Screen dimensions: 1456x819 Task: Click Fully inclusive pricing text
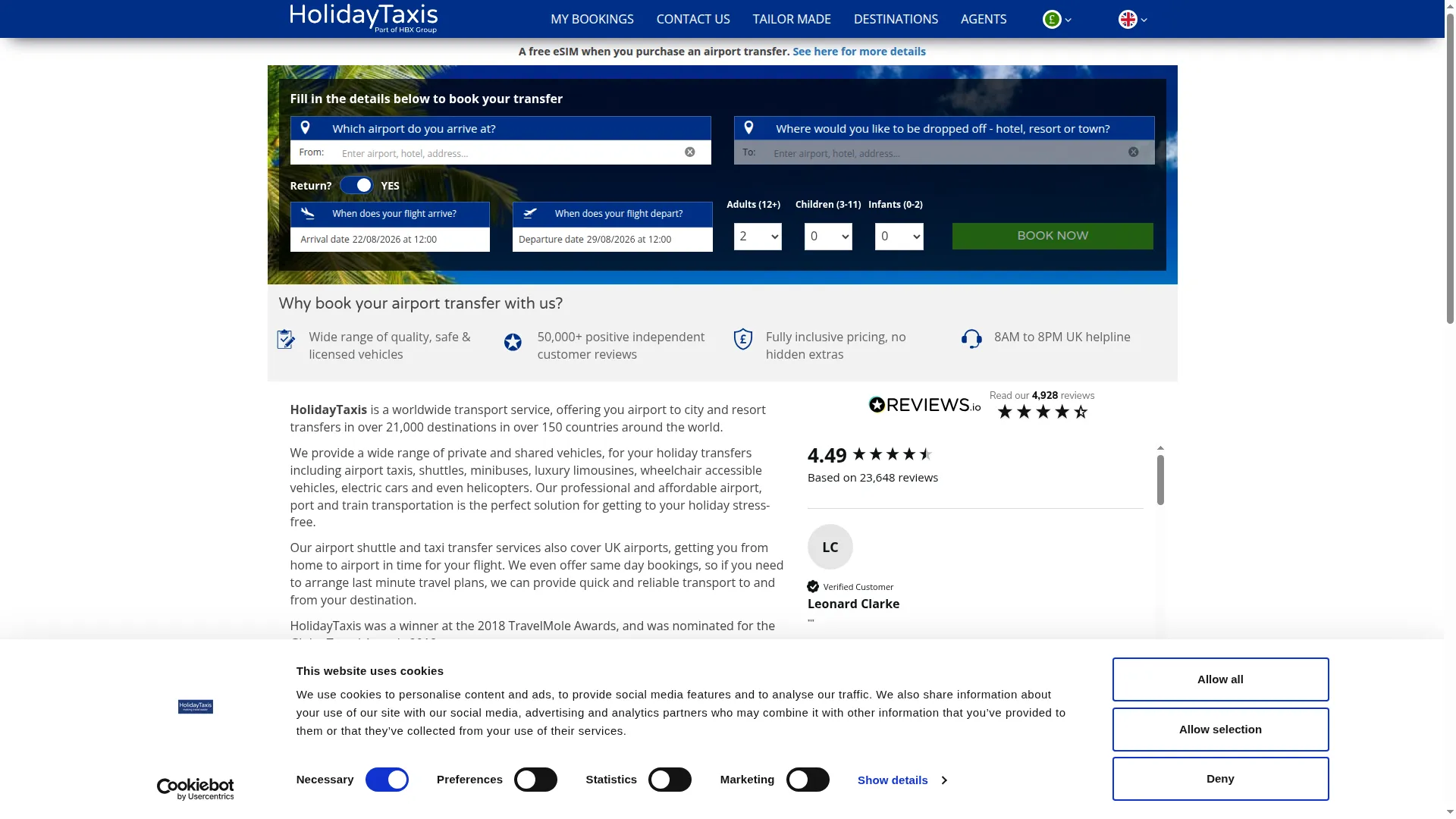coord(836,346)
